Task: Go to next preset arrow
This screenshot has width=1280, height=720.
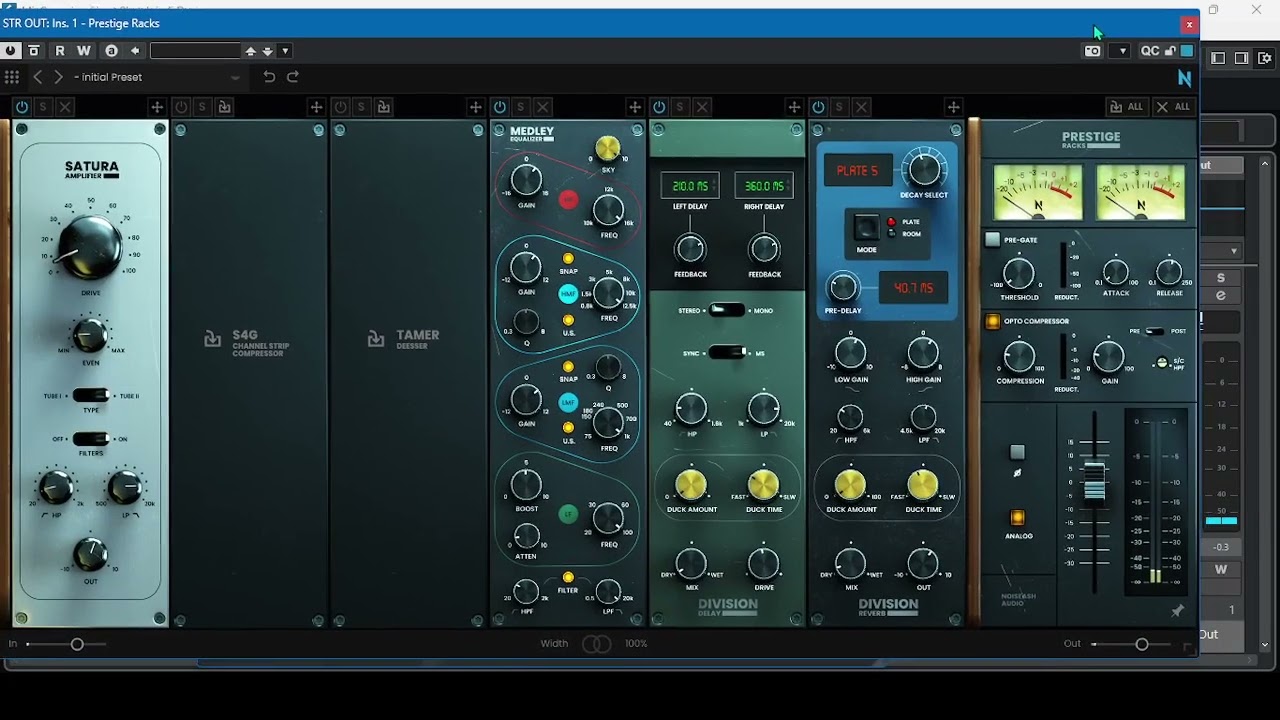Action: (58, 77)
